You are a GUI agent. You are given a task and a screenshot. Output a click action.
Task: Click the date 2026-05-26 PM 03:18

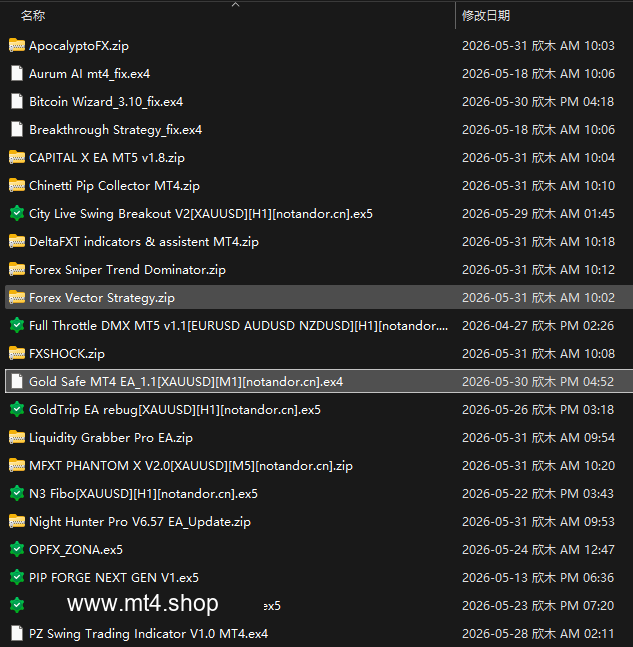tap(538, 410)
